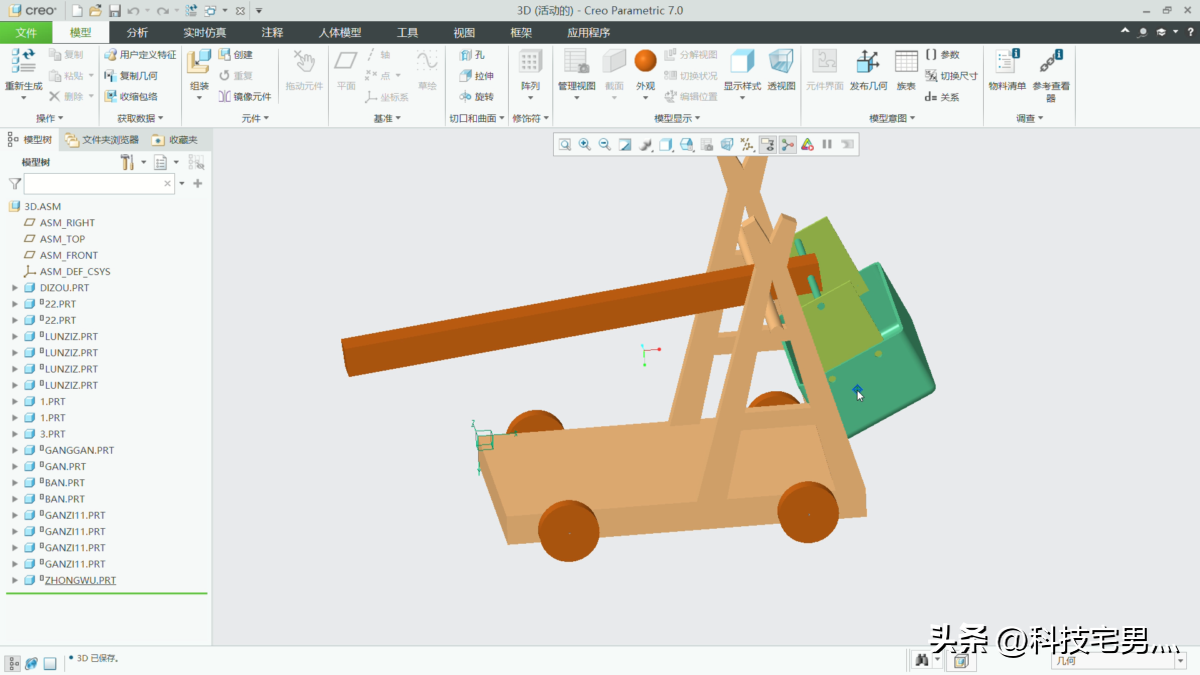
Task: Click the 用户定义特征 button
Action: (140, 55)
